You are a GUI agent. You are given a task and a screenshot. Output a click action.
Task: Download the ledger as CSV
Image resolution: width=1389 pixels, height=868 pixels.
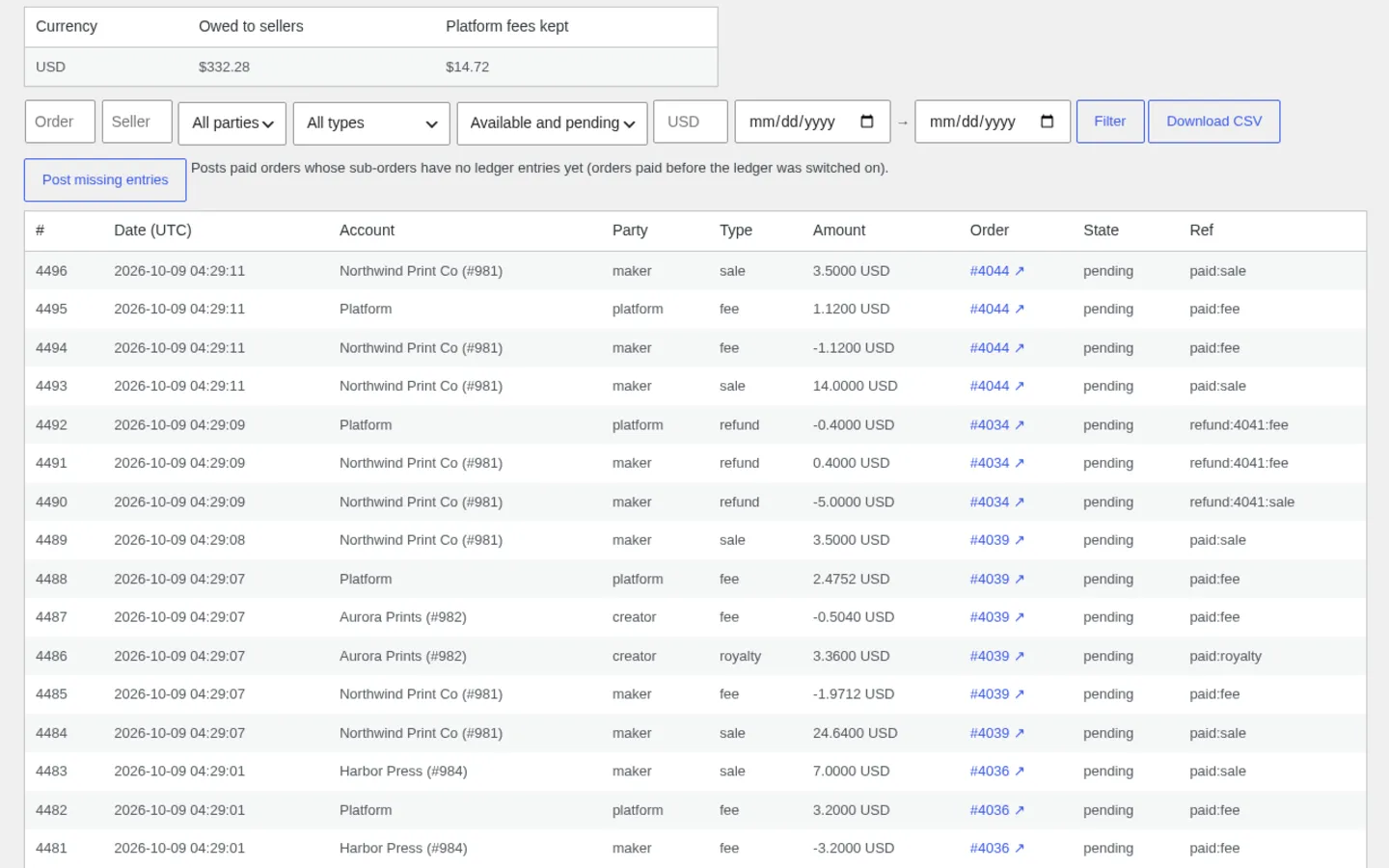pyautogui.click(x=1214, y=122)
